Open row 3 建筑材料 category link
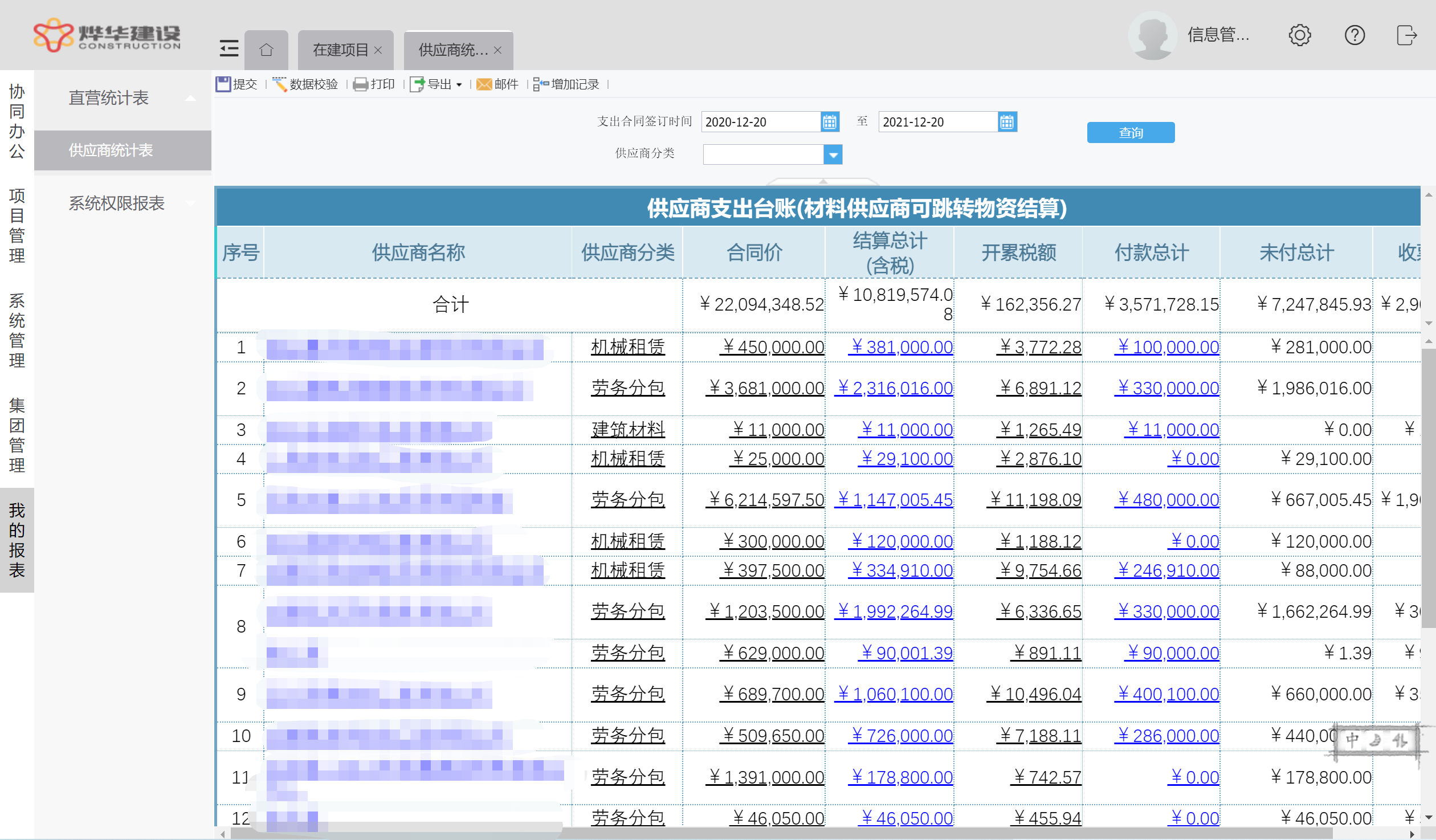The width and height of the screenshot is (1436, 840). tap(627, 429)
